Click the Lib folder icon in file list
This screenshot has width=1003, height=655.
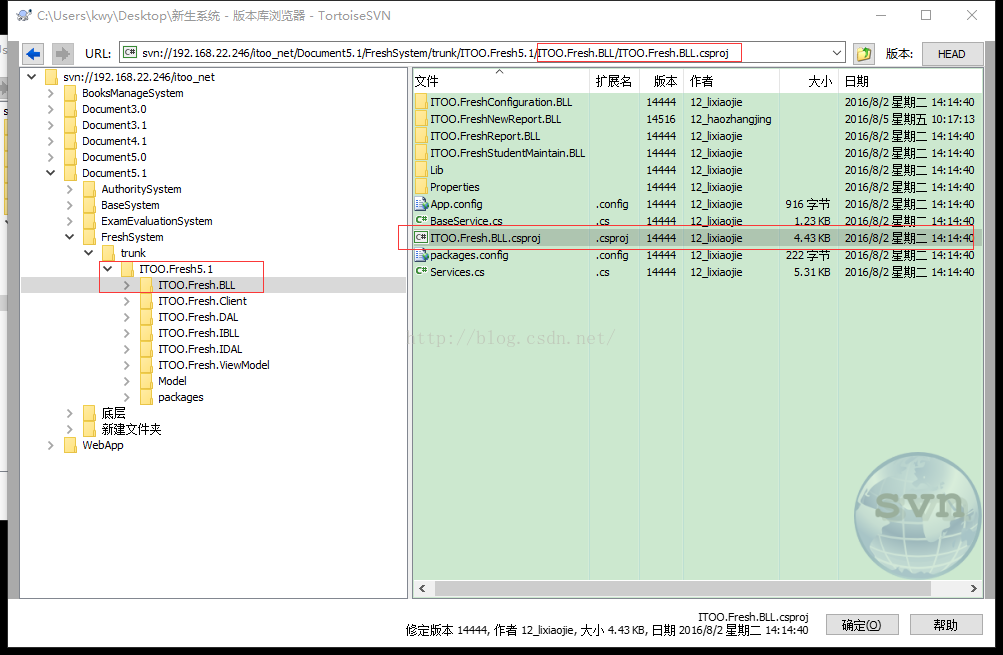421,170
